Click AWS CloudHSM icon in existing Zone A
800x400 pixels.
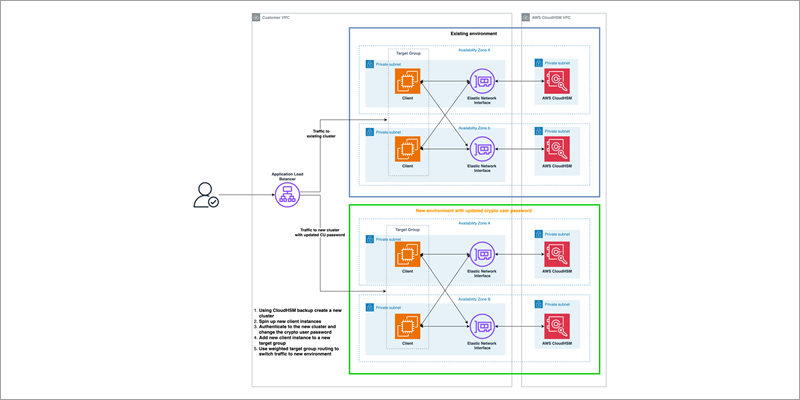click(557, 82)
